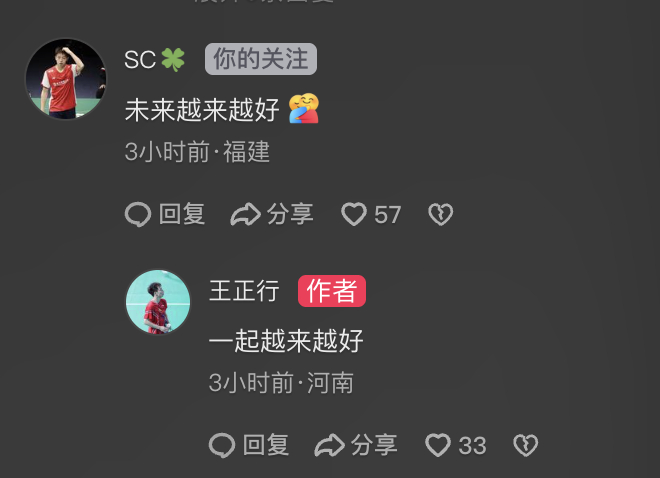This screenshot has height=478, width=660.
Task: Open SC's profile avatar photo
Action: (66, 79)
